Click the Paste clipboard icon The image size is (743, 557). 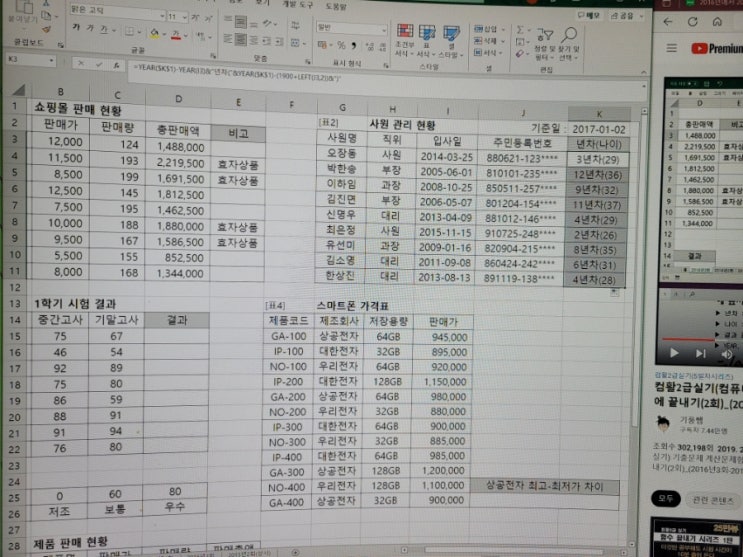point(23,9)
